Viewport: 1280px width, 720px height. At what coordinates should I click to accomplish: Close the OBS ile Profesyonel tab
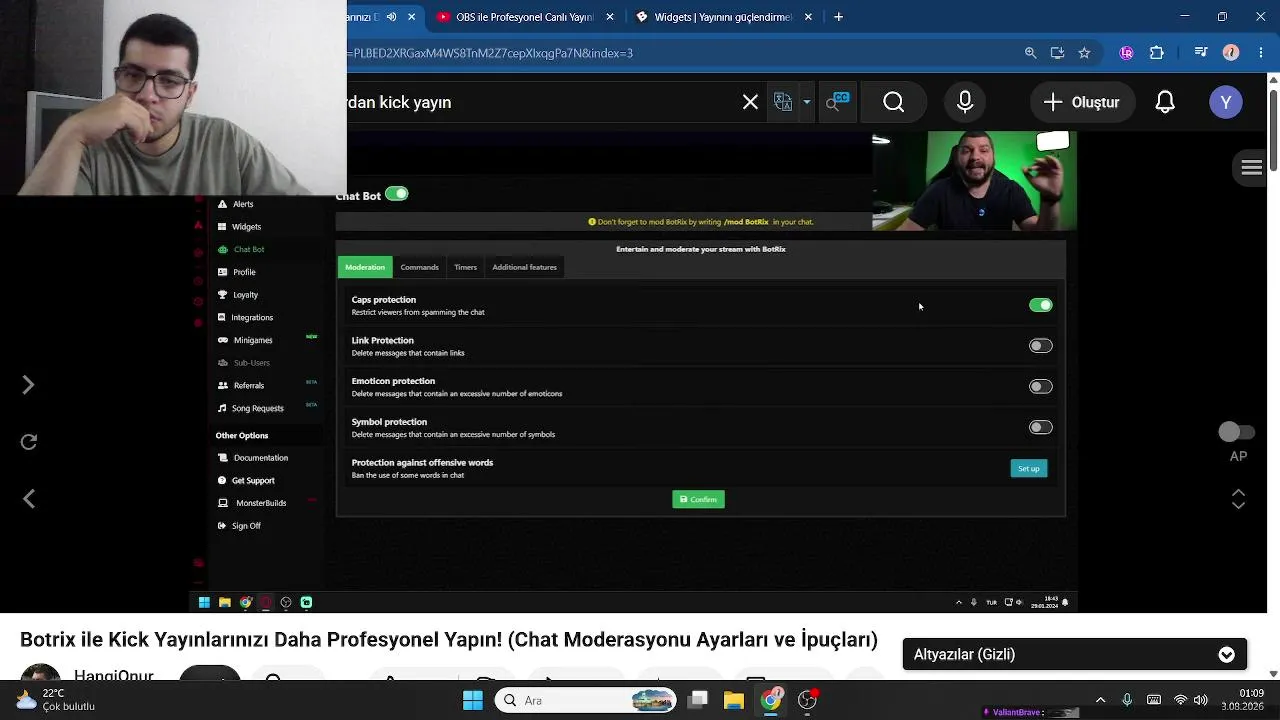click(x=610, y=17)
